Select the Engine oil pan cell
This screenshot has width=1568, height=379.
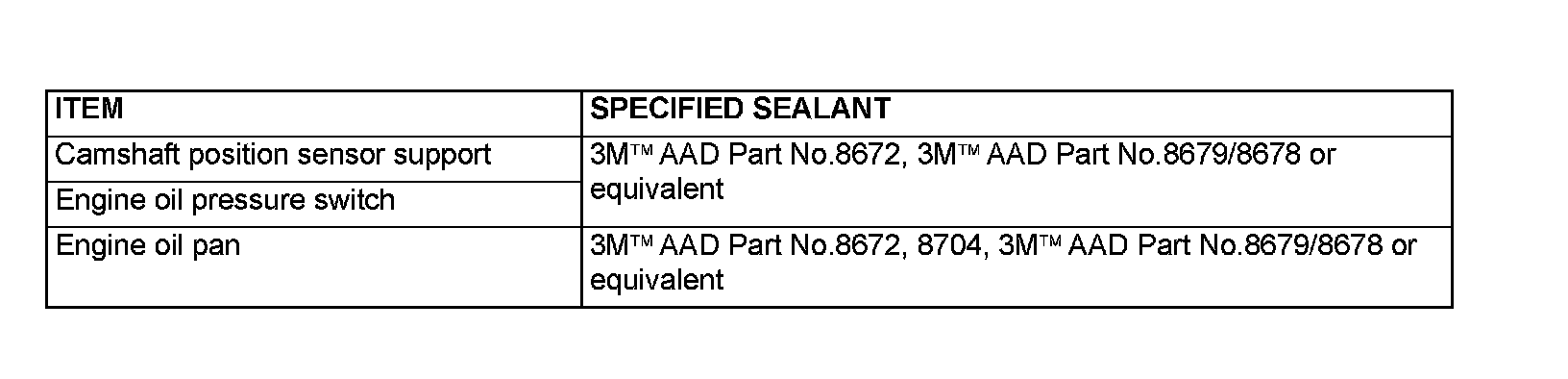pos(314,267)
